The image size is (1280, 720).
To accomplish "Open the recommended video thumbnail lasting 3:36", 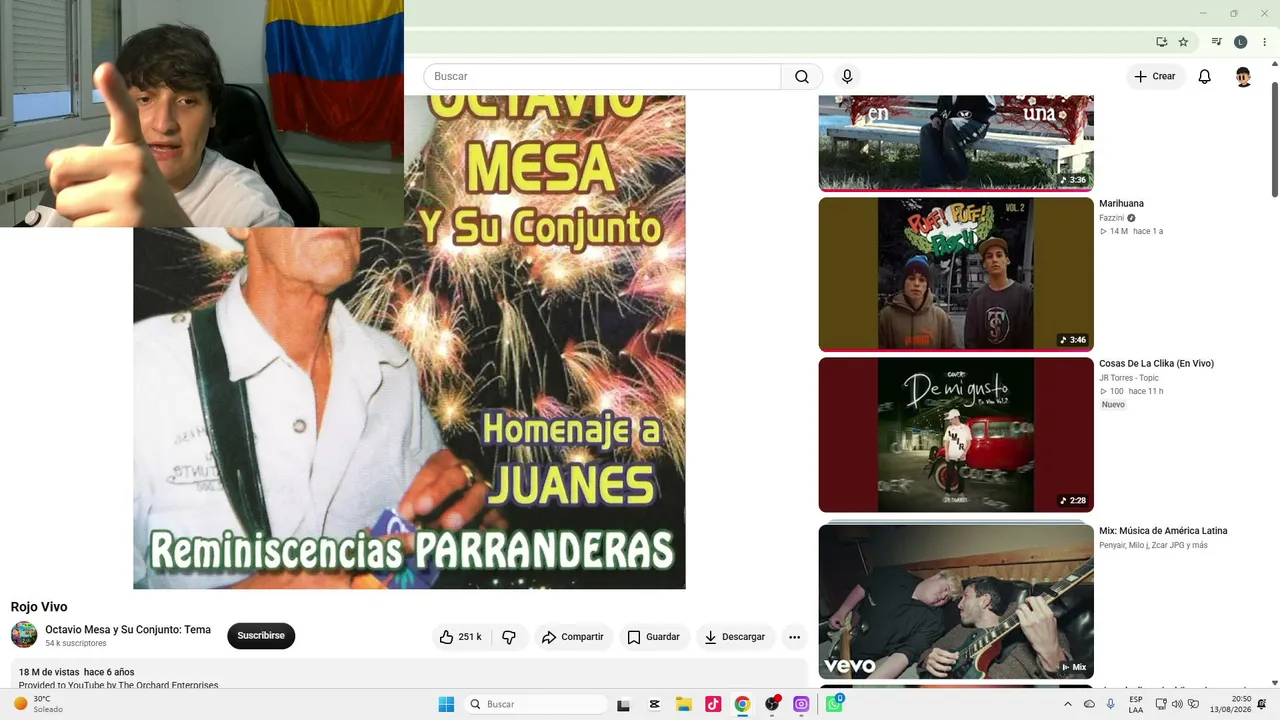I will pos(956,143).
